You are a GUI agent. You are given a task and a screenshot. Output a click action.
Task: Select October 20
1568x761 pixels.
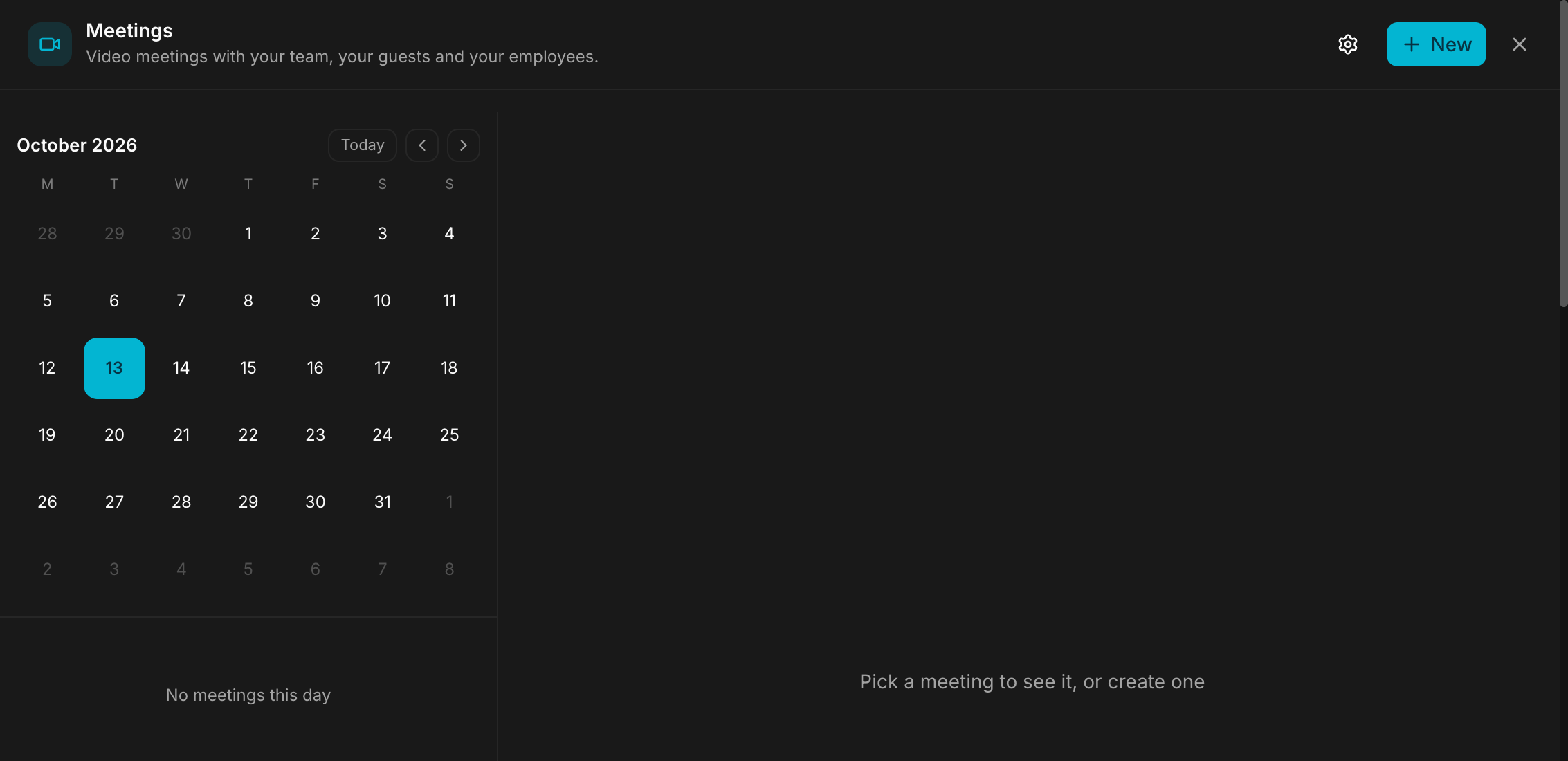tap(114, 435)
